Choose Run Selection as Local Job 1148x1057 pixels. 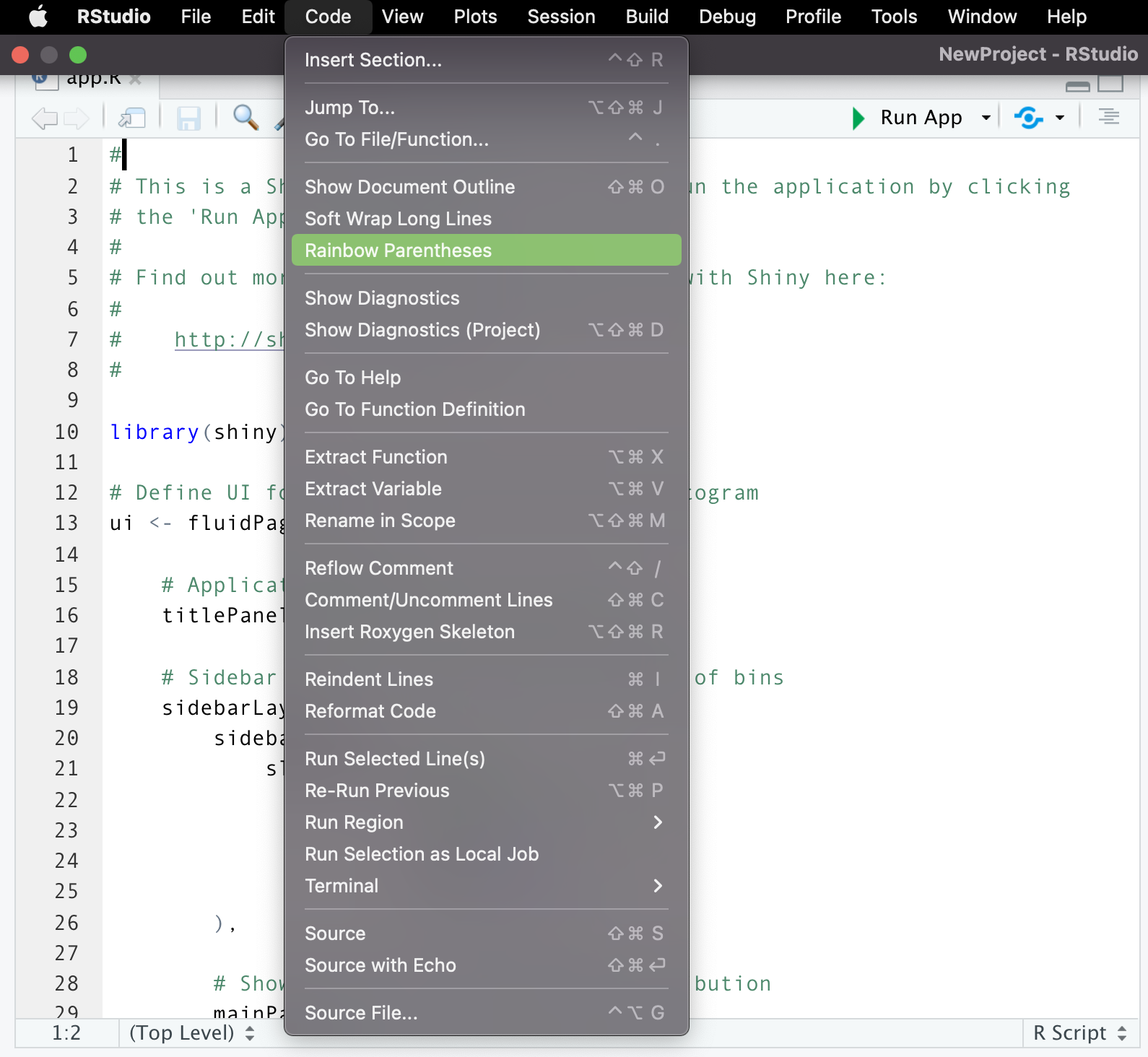pyautogui.click(x=487, y=854)
